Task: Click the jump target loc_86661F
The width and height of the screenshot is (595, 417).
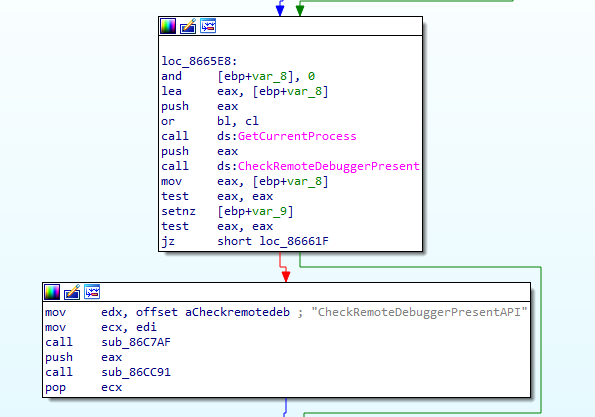Action: click(294, 241)
